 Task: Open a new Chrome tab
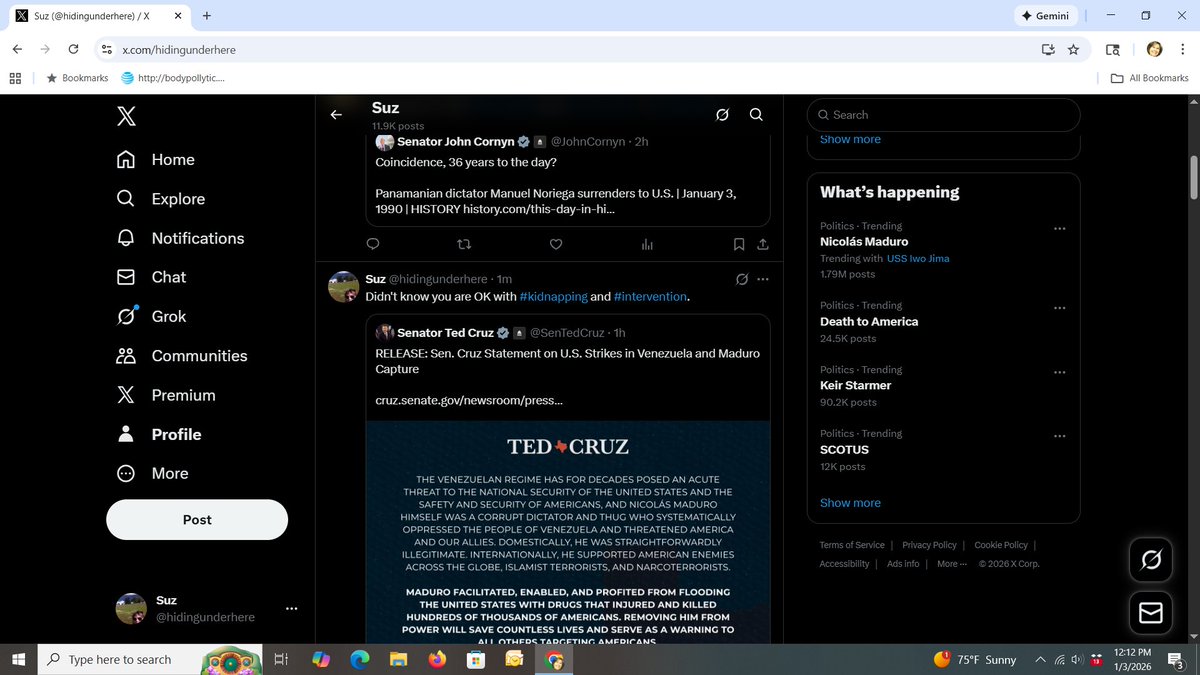coord(207,16)
